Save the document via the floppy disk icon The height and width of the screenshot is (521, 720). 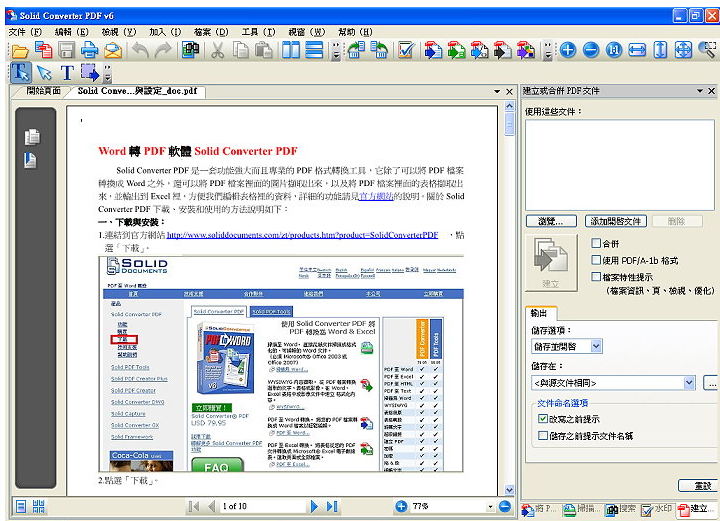(x=67, y=50)
